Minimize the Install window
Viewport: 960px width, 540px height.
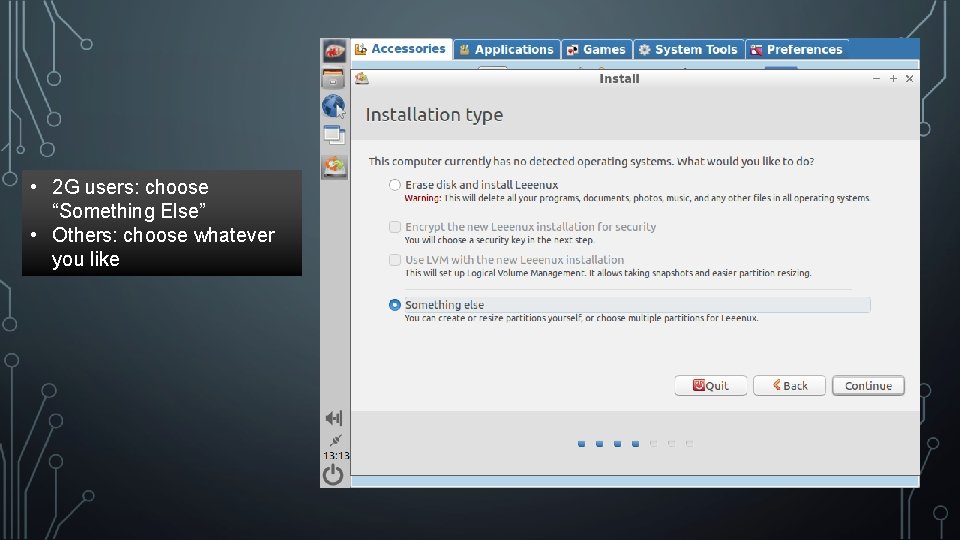pos(876,78)
